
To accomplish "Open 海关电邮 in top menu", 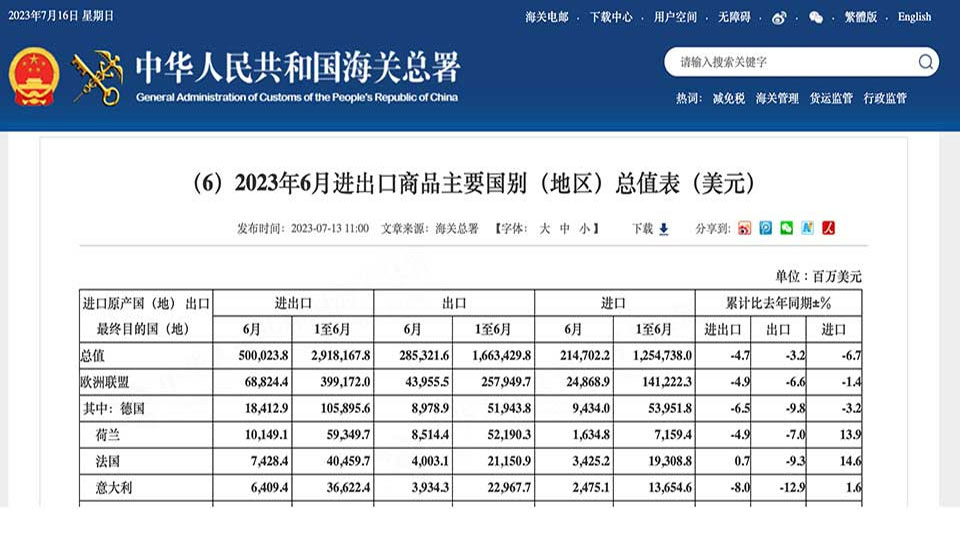I will [x=546, y=17].
